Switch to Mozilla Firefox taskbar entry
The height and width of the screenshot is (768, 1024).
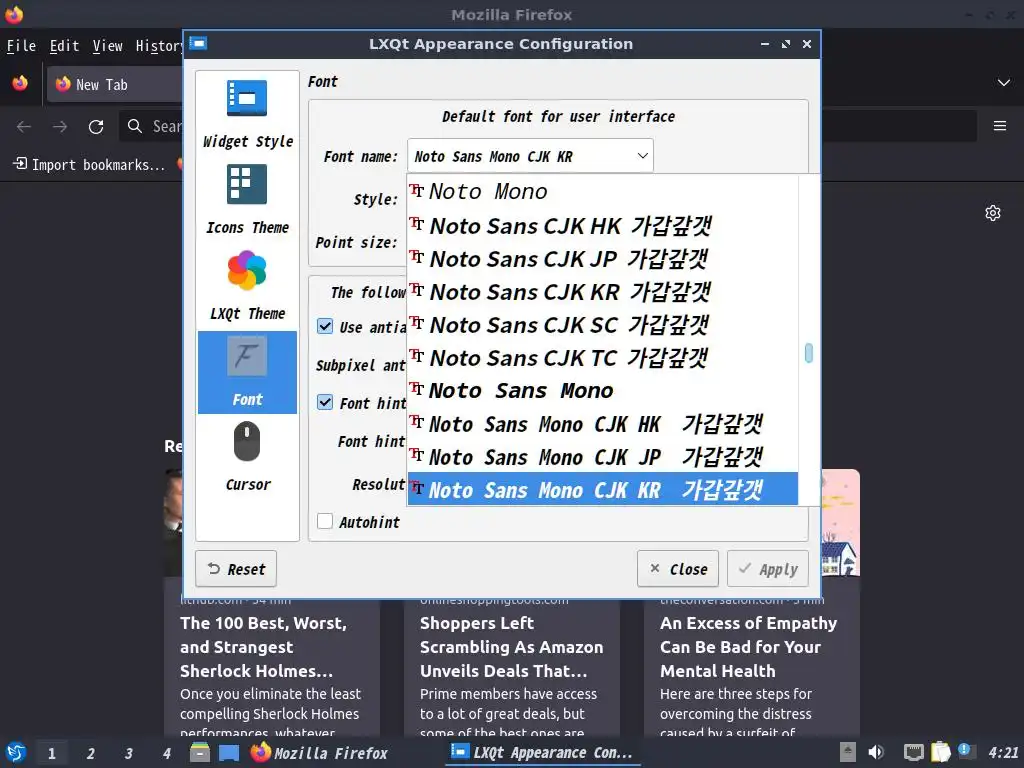(320, 753)
